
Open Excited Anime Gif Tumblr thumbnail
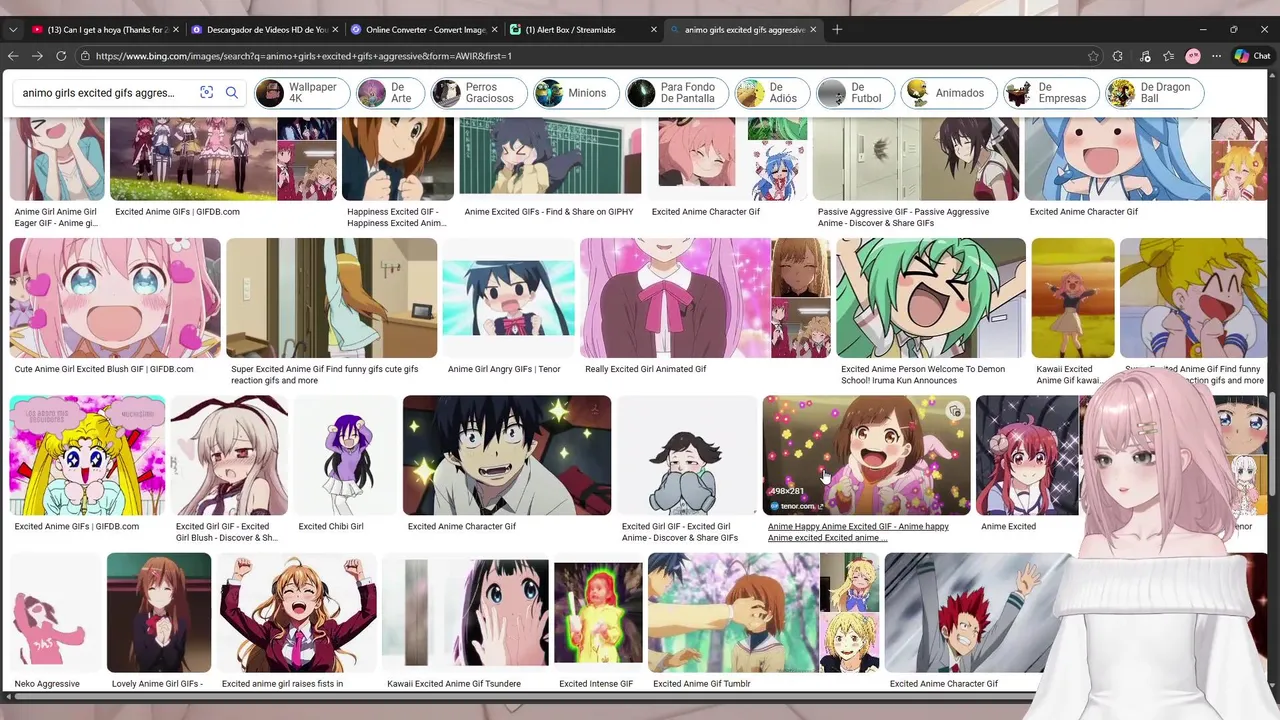(734, 613)
